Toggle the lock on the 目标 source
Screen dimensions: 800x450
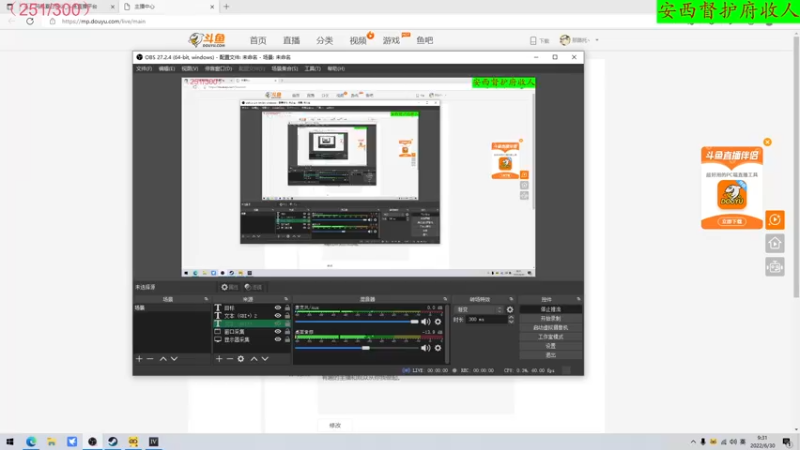click(287, 308)
